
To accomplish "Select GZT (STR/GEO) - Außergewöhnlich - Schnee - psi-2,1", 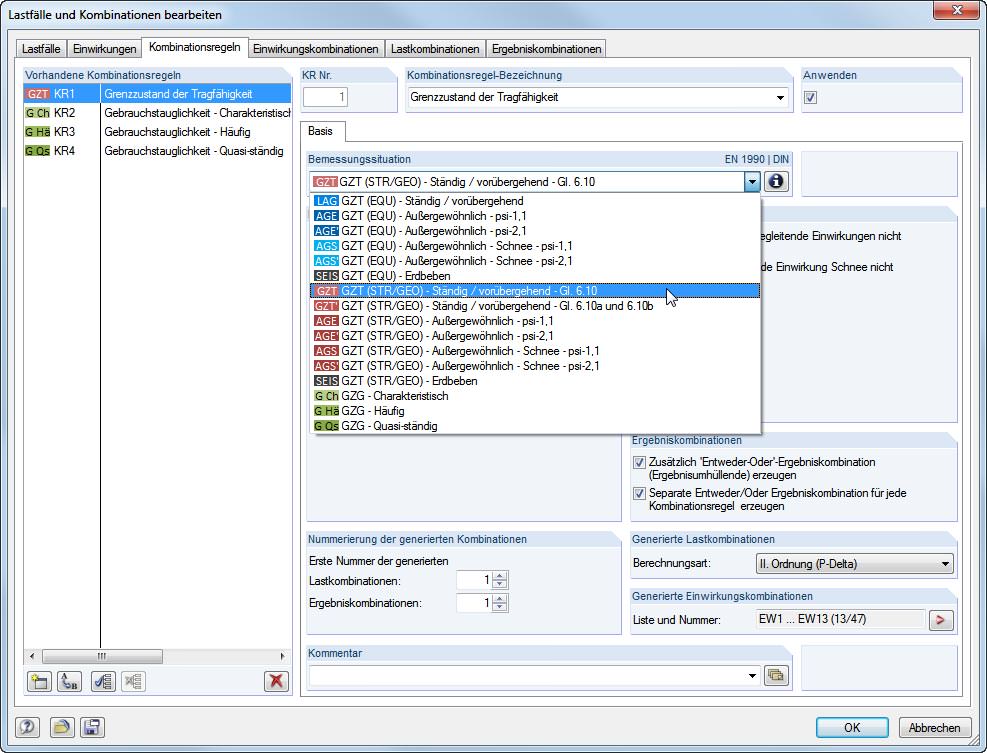I will [x=535, y=366].
